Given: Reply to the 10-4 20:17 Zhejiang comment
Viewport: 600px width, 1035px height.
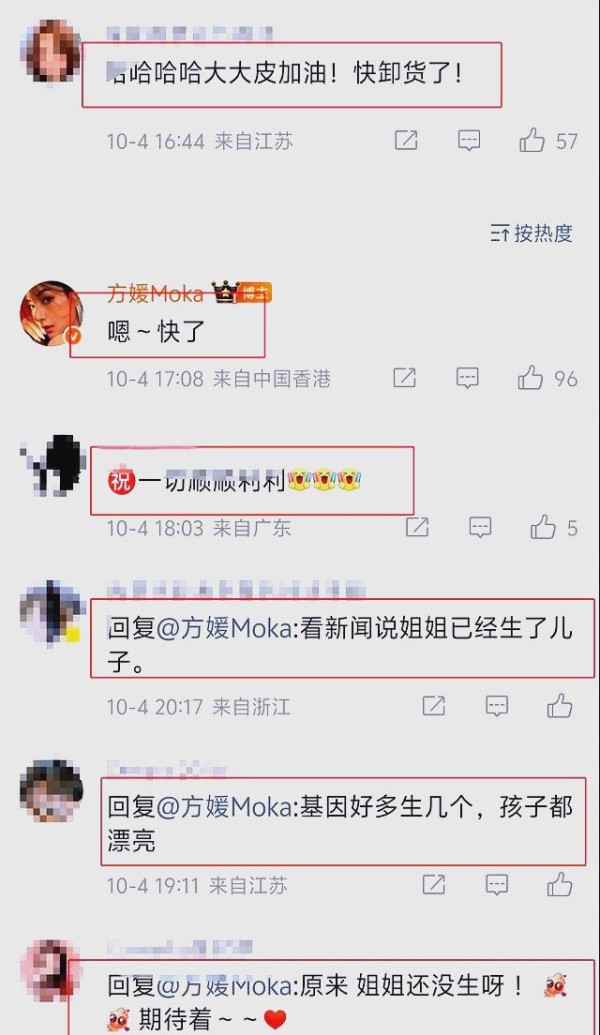Looking at the screenshot, I should 497,706.
